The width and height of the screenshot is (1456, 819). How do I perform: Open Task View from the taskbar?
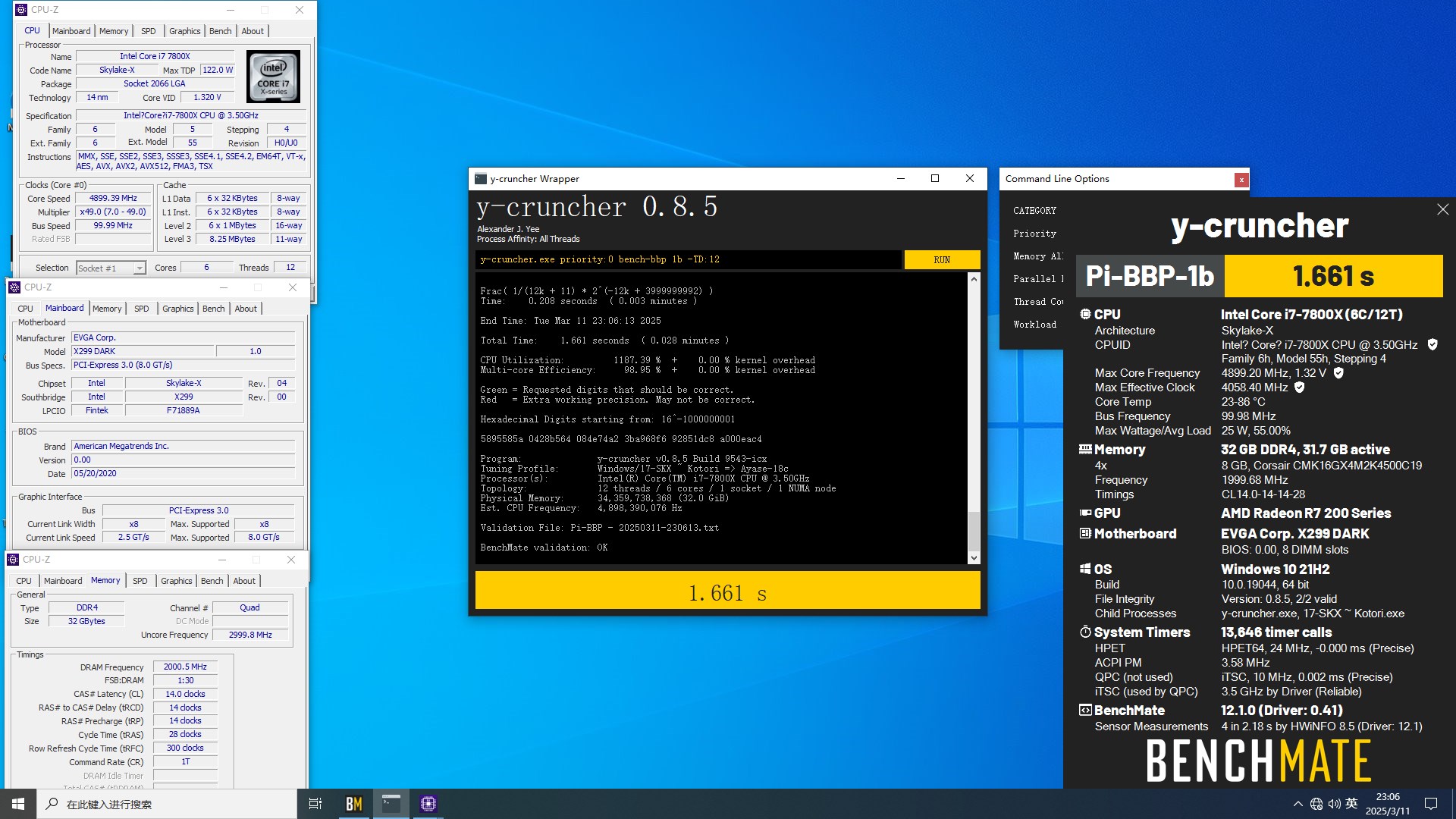click(315, 804)
